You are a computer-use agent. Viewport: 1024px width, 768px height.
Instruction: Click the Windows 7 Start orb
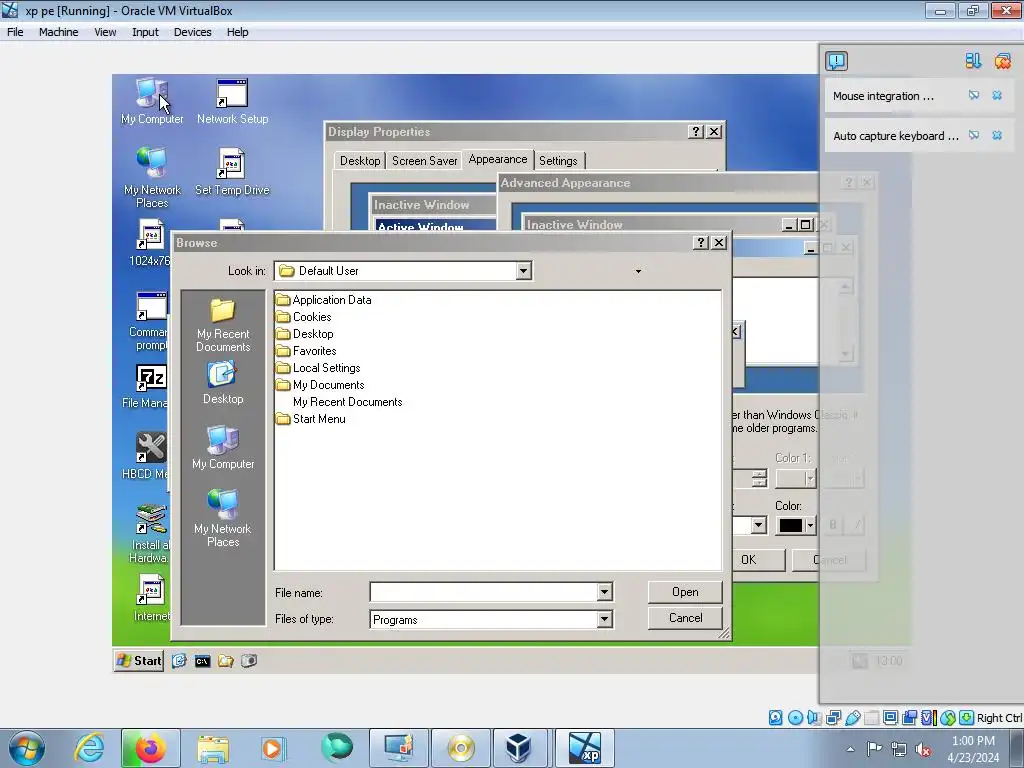click(x=27, y=748)
